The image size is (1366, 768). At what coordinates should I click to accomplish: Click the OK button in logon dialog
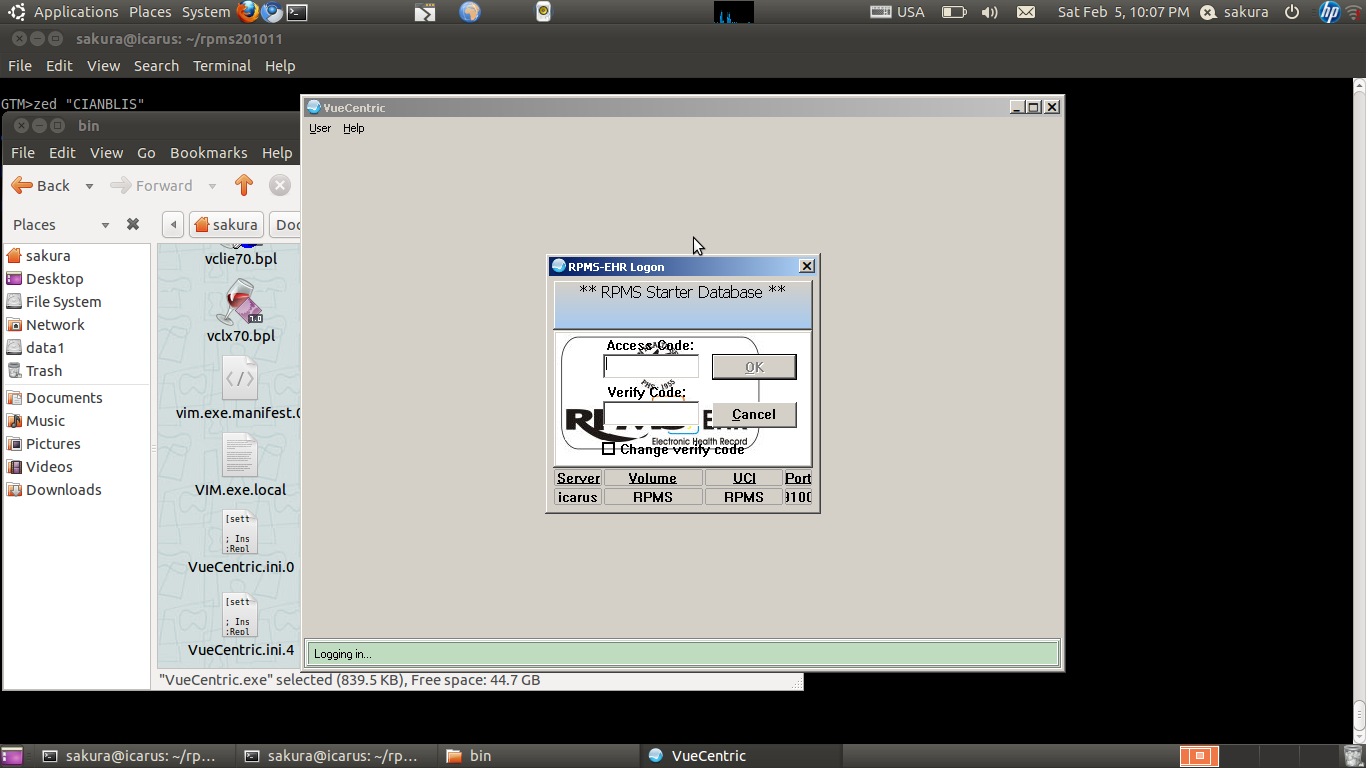coord(754,367)
